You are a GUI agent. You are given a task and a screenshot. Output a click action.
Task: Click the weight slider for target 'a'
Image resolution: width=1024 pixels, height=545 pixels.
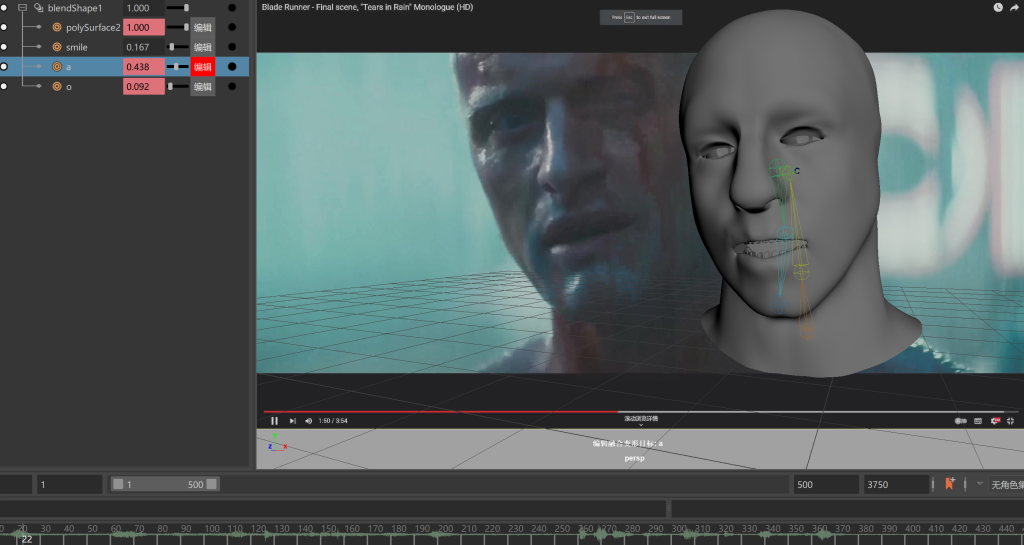[178, 67]
